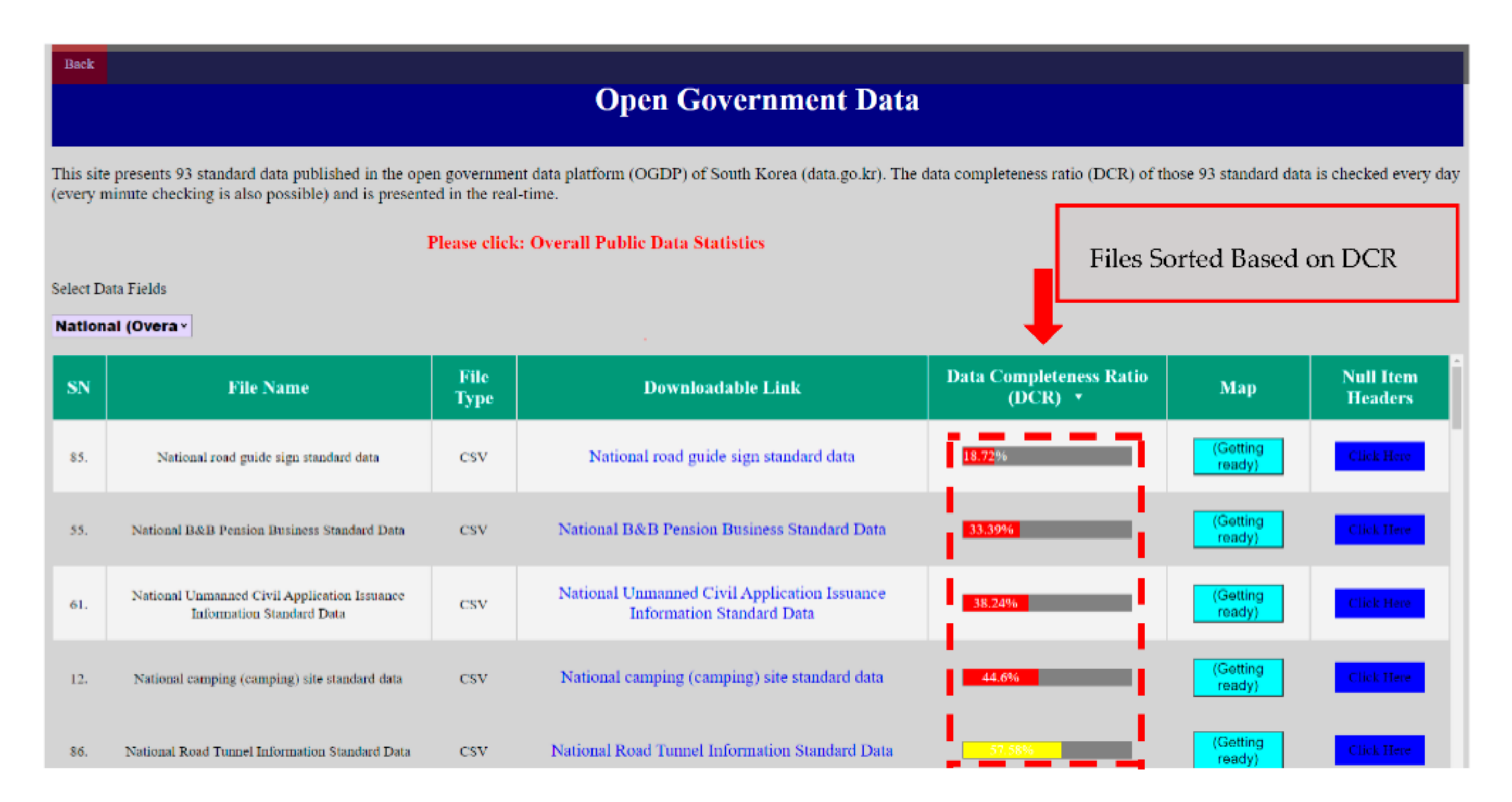Click Map button for B&B Pension row
Screen dimensions: 1512x802
tap(1238, 529)
